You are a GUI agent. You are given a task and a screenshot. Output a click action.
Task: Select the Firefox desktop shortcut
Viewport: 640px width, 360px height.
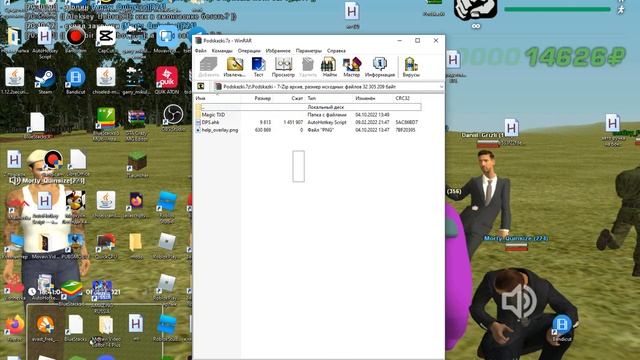15,329
